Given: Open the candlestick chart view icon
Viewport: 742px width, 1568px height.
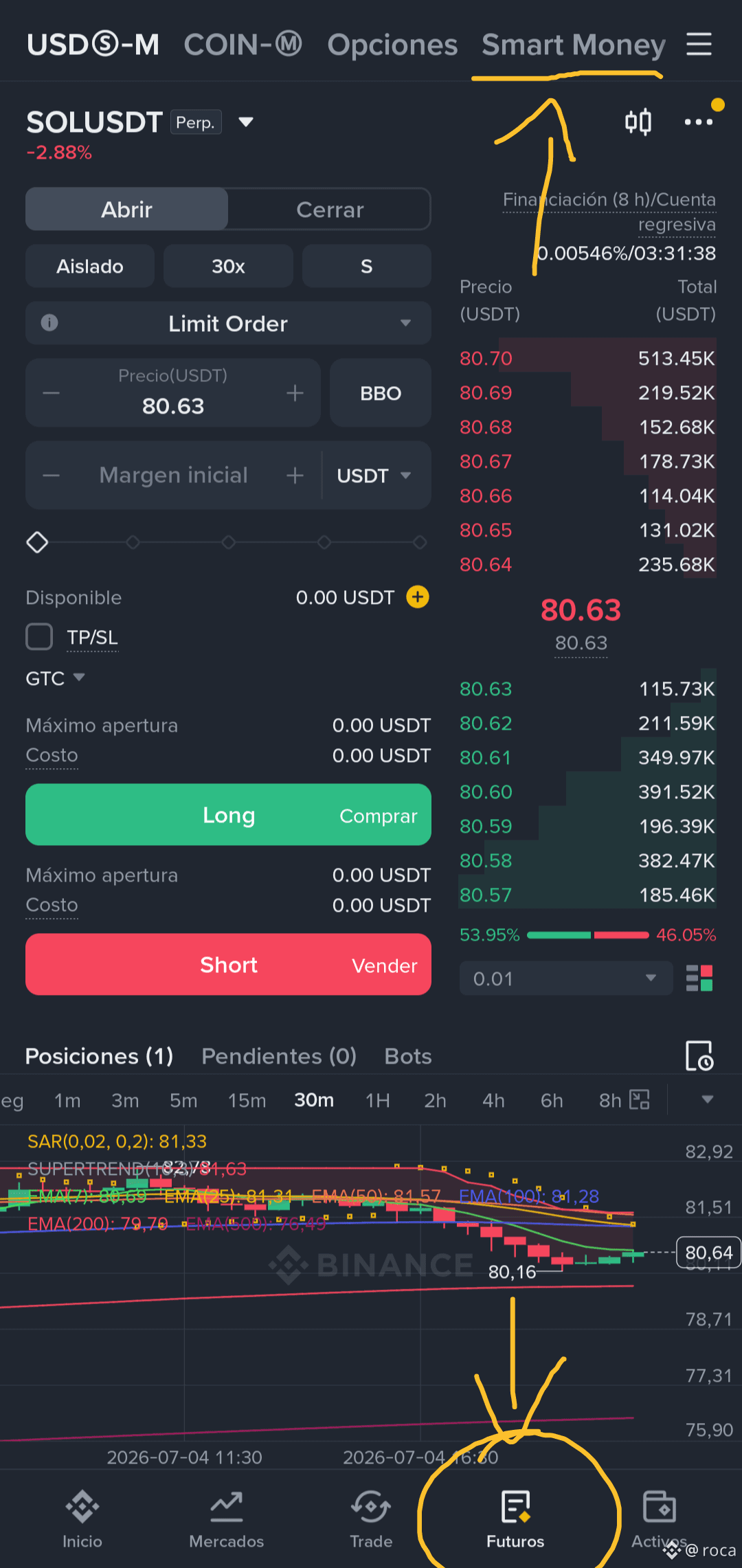Looking at the screenshot, I should tap(638, 122).
